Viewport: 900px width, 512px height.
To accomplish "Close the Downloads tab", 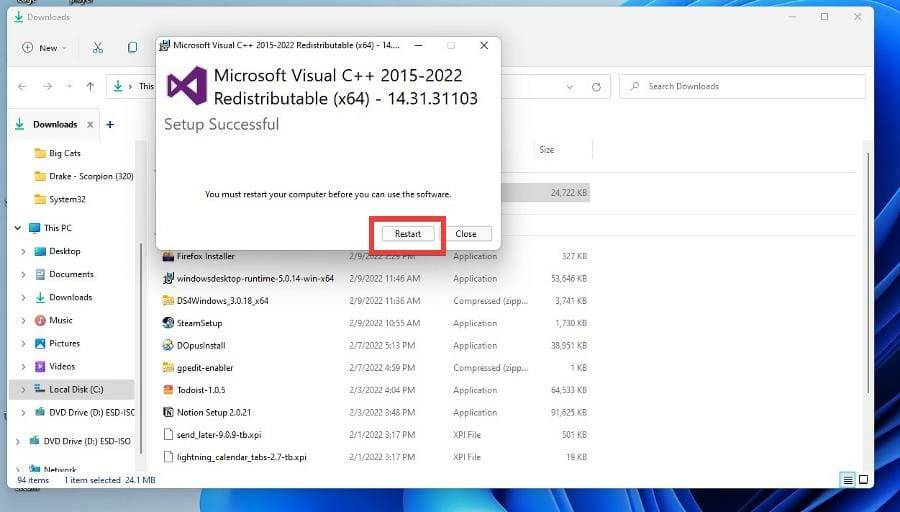I will click(x=90, y=125).
